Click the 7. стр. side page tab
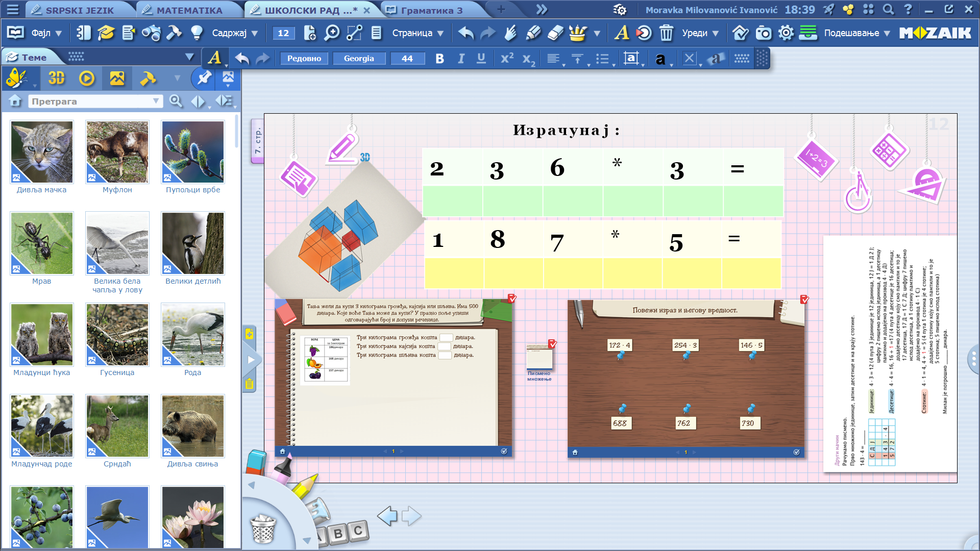The width and height of the screenshot is (980, 551). (x=258, y=141)
